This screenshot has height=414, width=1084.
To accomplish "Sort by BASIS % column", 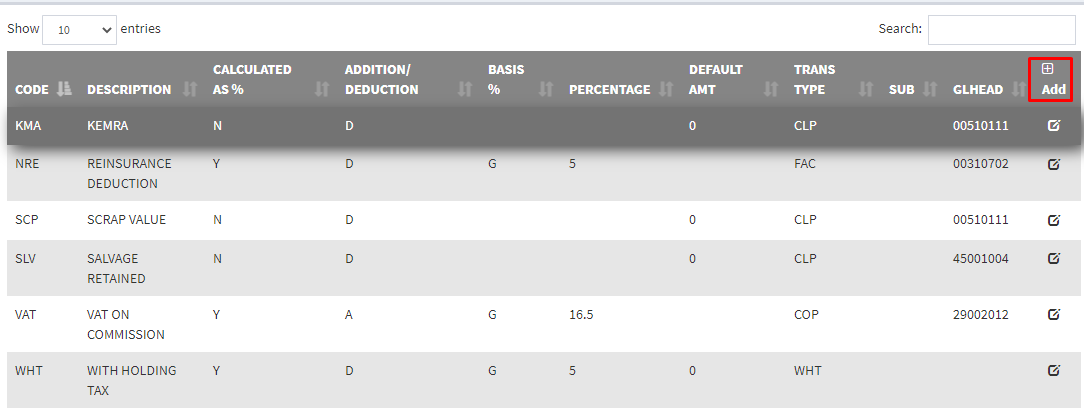I will (x=507, y=80).
